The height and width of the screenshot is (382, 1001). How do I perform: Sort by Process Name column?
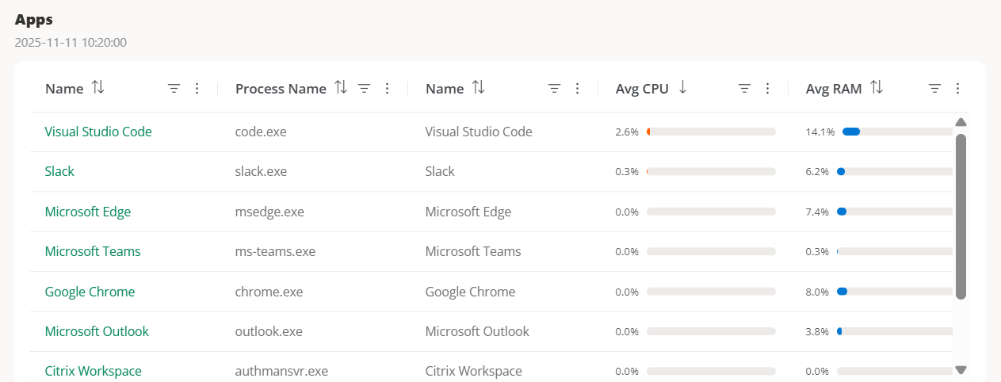pos(341,88)
